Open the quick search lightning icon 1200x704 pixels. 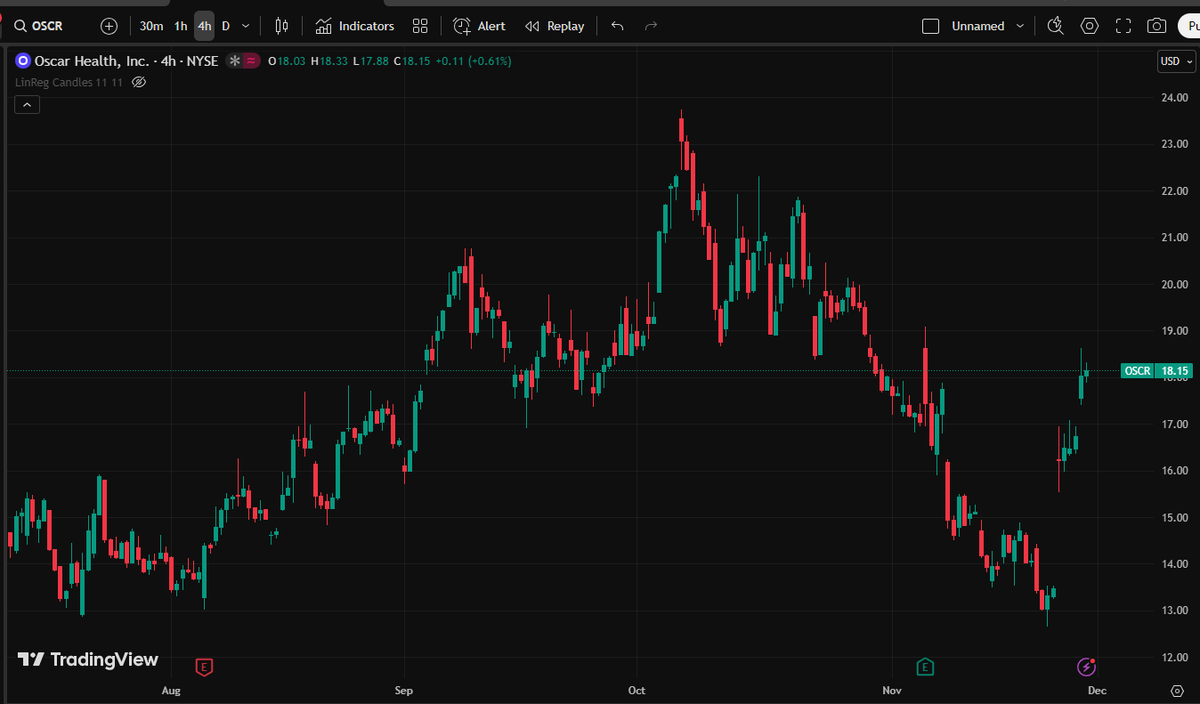[1055, 26]
